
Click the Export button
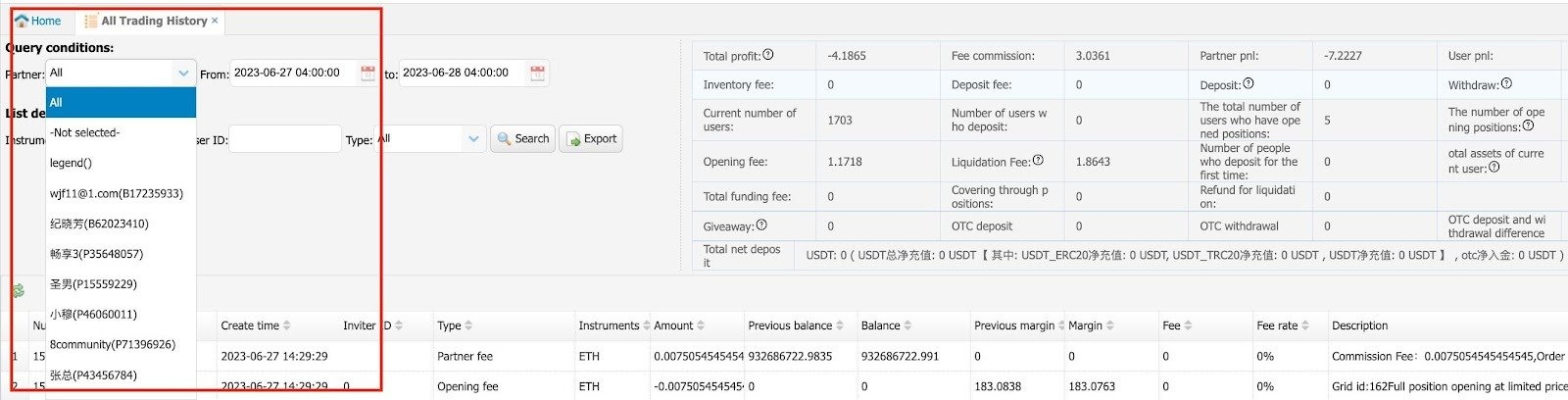click(x=591, y=139)
